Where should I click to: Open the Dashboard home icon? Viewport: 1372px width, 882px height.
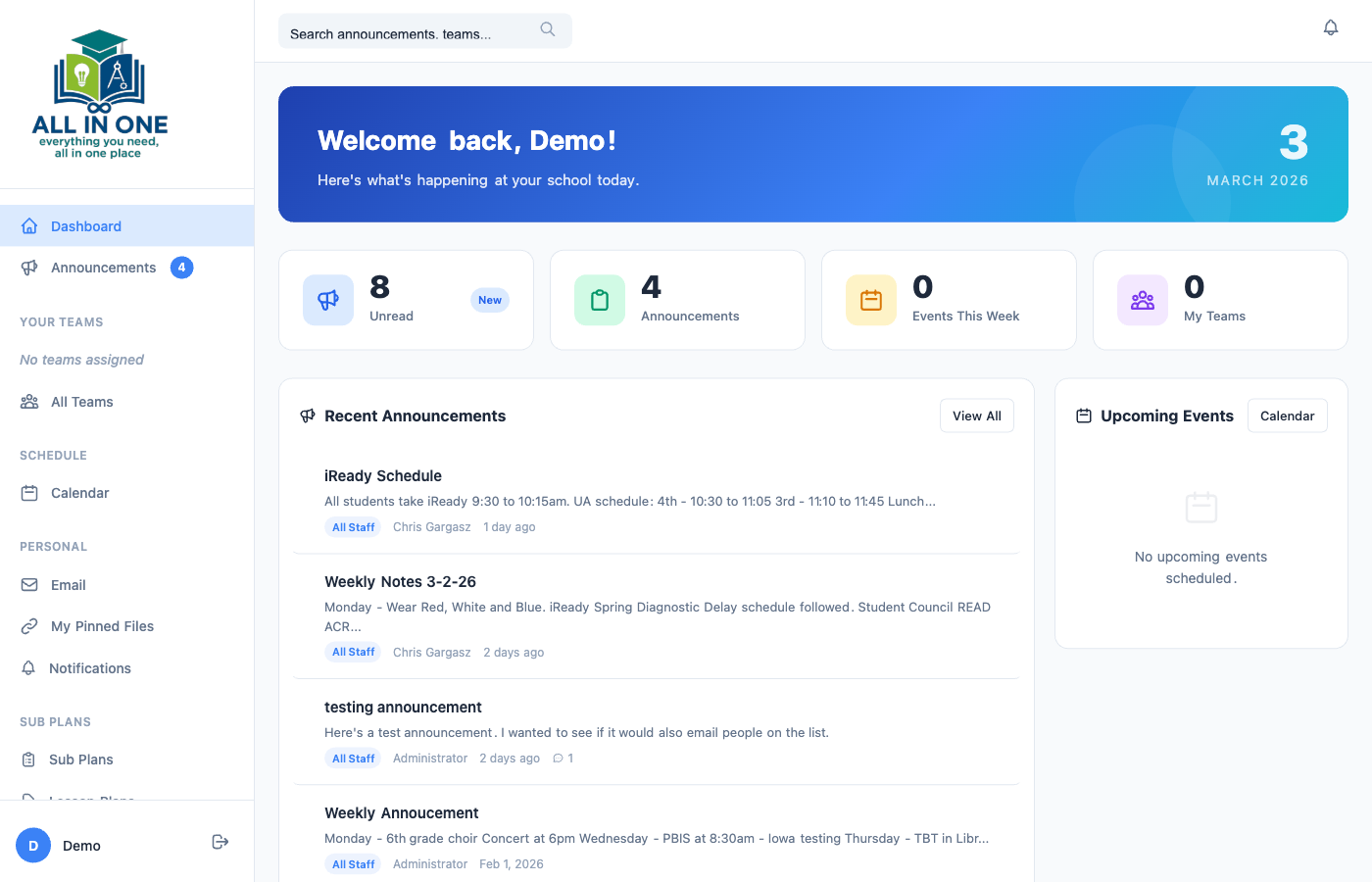(30, 224)
